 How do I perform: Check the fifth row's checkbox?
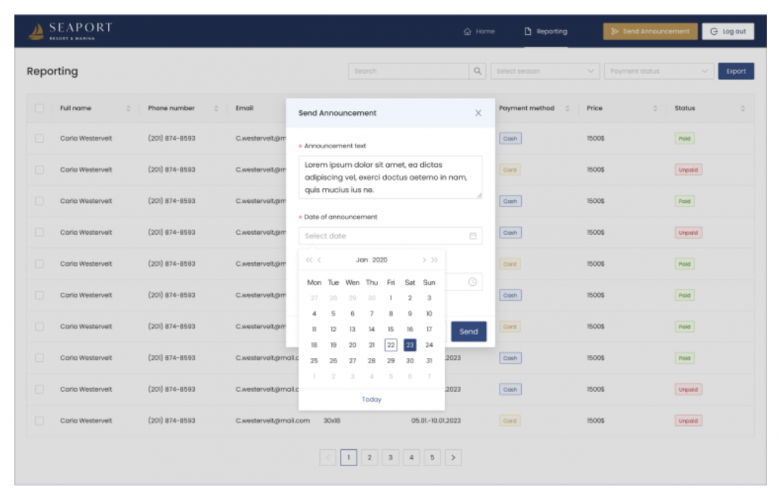click(39, 264)
